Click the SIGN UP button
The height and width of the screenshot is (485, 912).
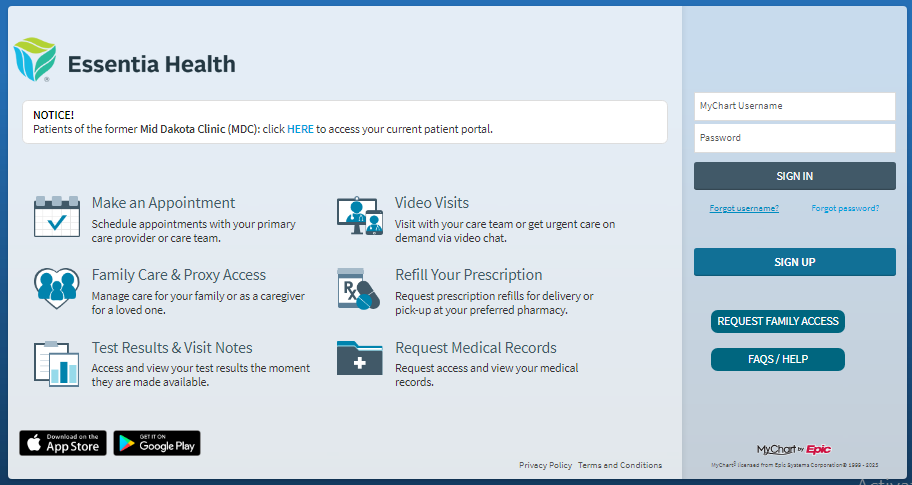pos(795,262)
